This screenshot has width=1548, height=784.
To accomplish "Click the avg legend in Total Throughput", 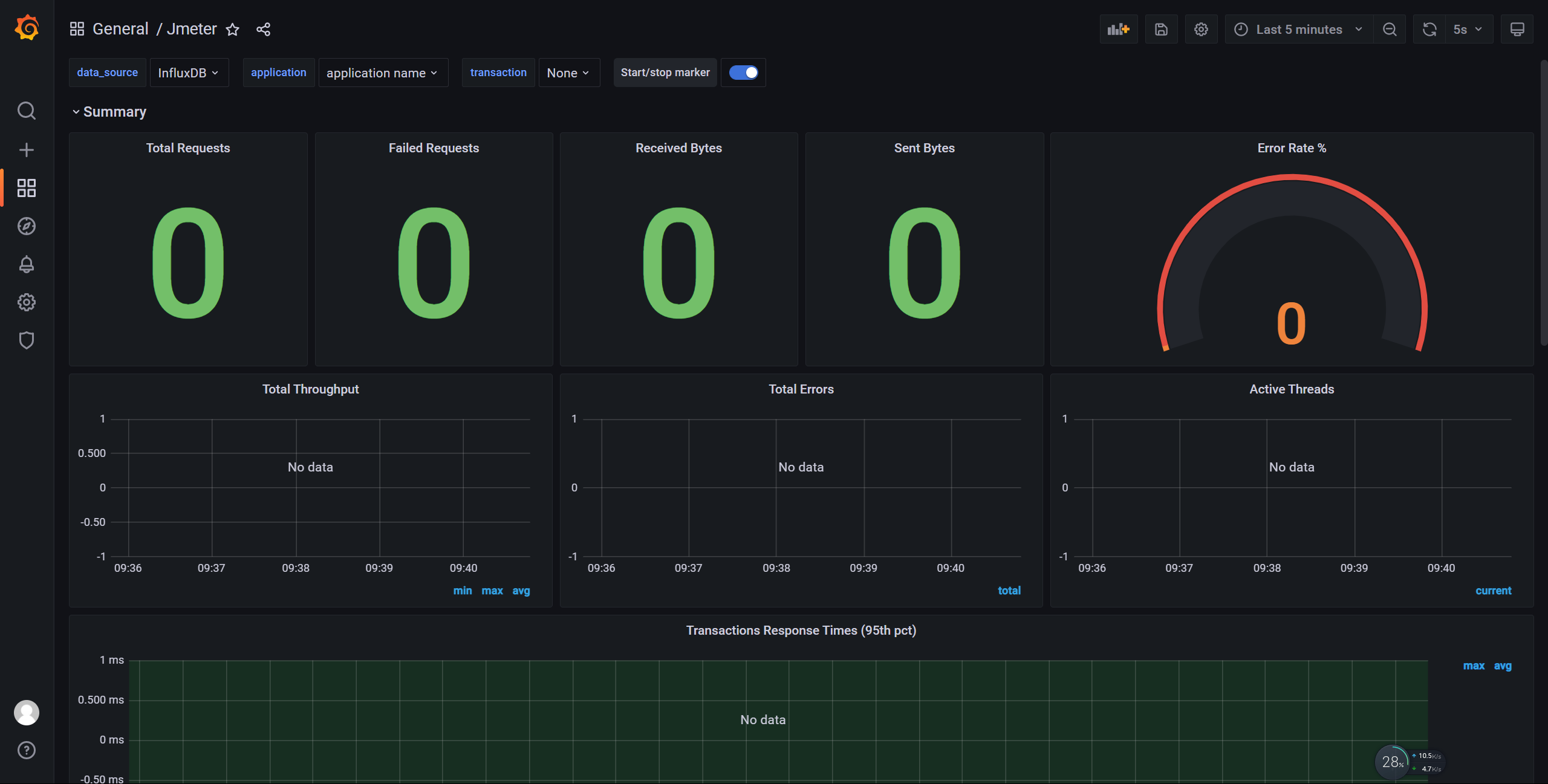I will 521,591.
